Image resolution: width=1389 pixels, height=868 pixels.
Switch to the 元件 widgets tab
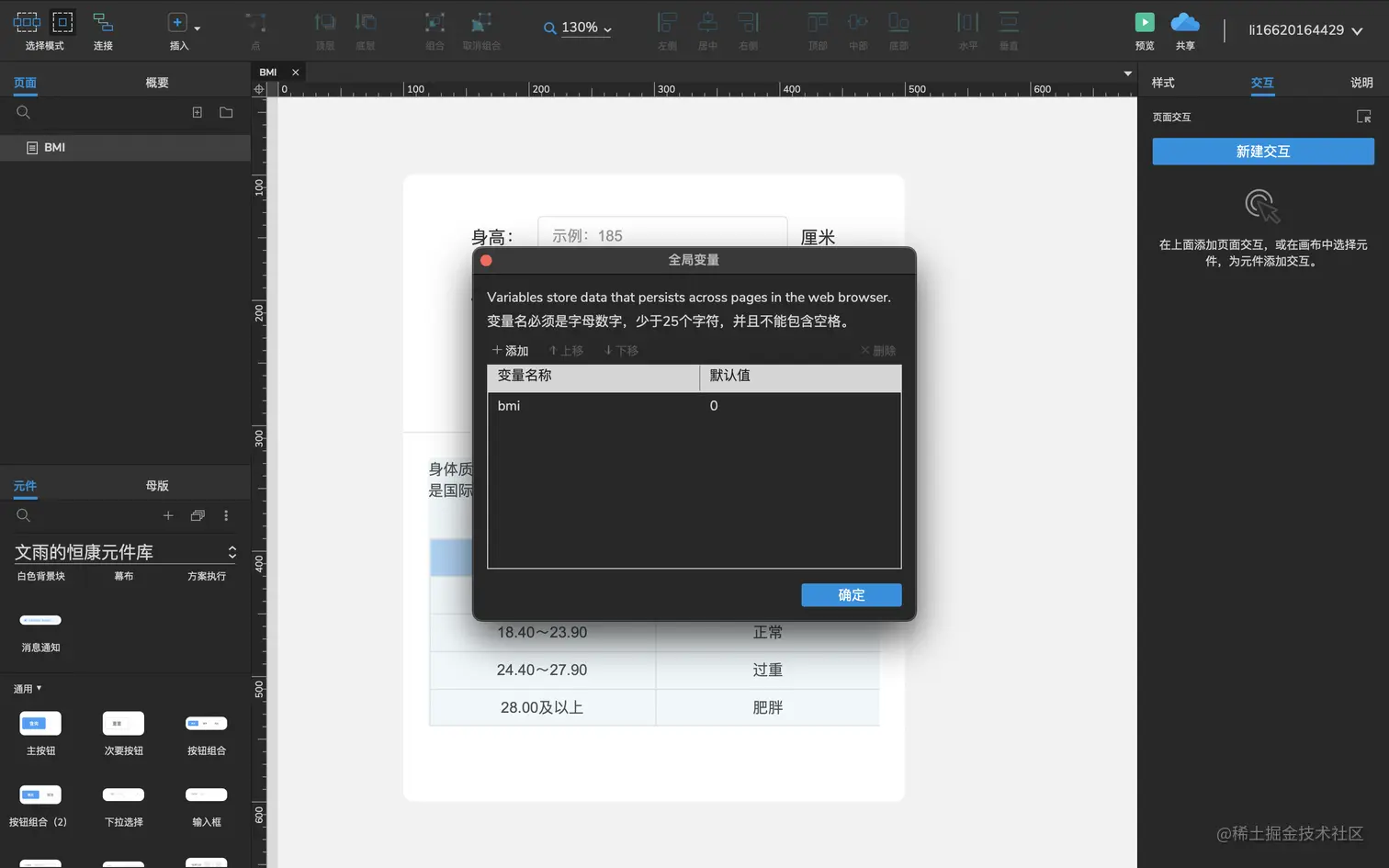pos(25,486)
